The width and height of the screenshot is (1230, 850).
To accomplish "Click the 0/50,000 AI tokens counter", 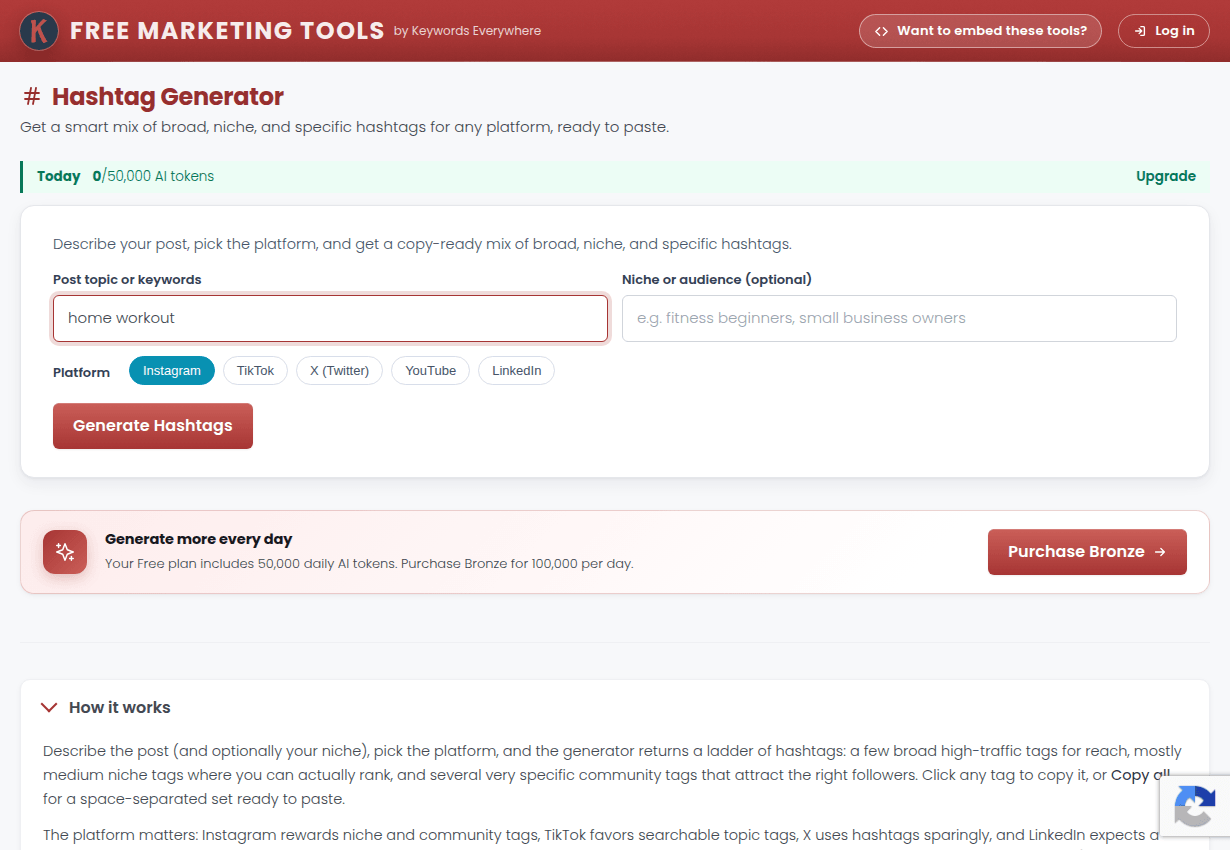I will (x=153, y=176).
